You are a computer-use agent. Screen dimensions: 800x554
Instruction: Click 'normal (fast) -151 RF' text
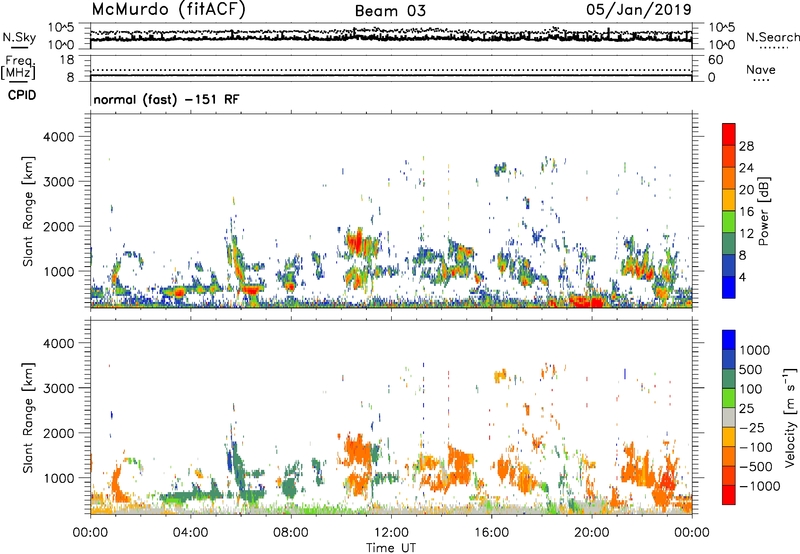pyautogui.click(x=166, y=99)
